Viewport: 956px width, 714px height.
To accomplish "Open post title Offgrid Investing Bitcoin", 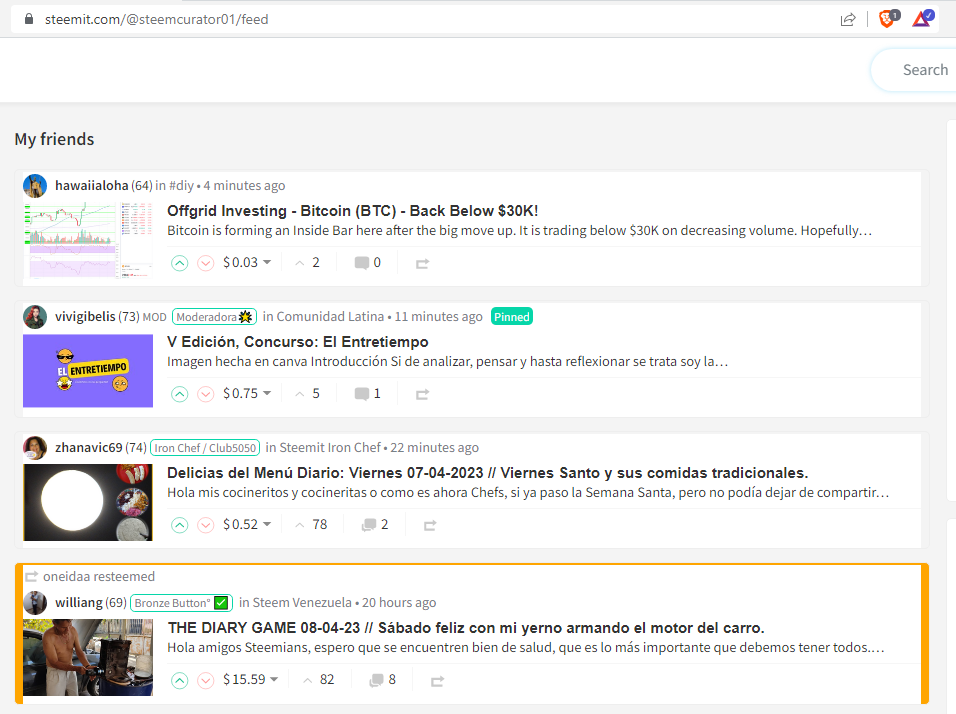I will click(x=352, y=211).
